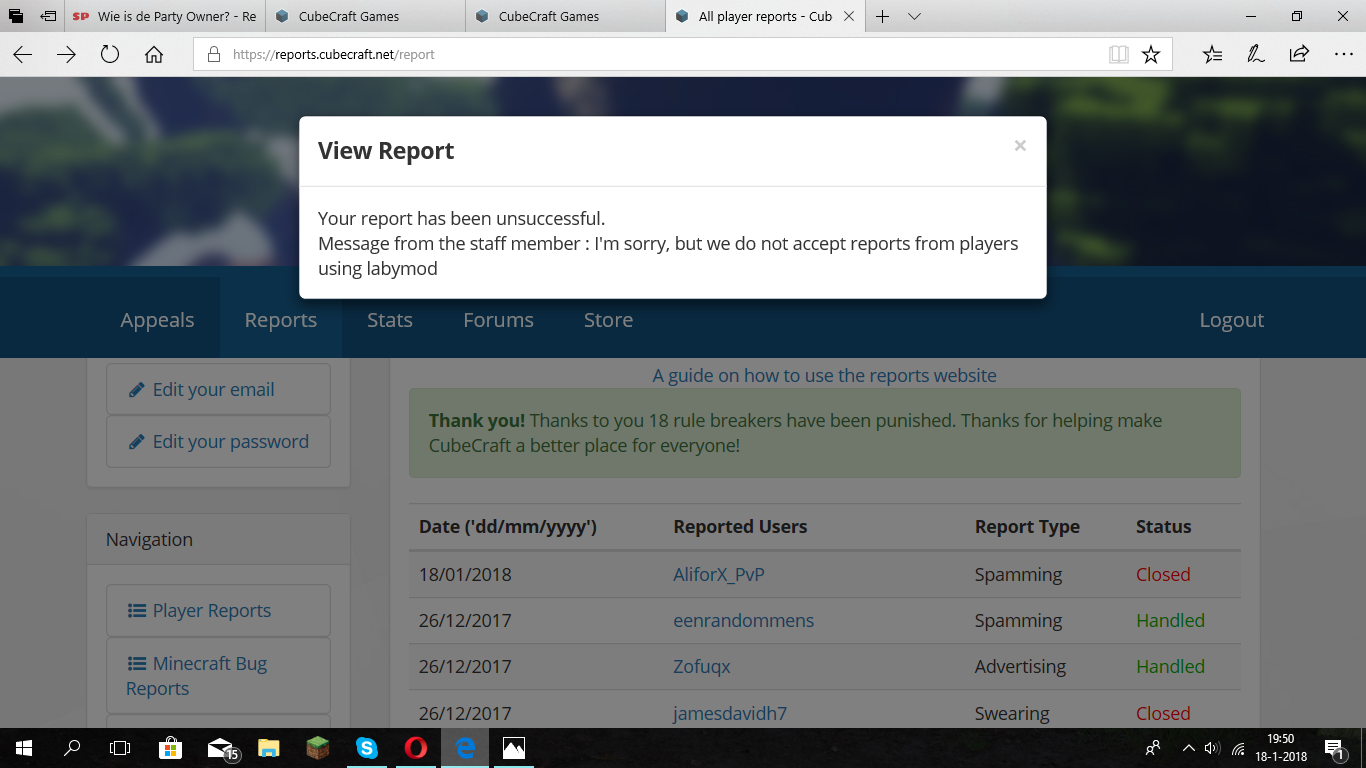Viewport: 1366px width, 768px height.
Task: Switch to the first CubeCraft Games tab
Action: point(365,16)
